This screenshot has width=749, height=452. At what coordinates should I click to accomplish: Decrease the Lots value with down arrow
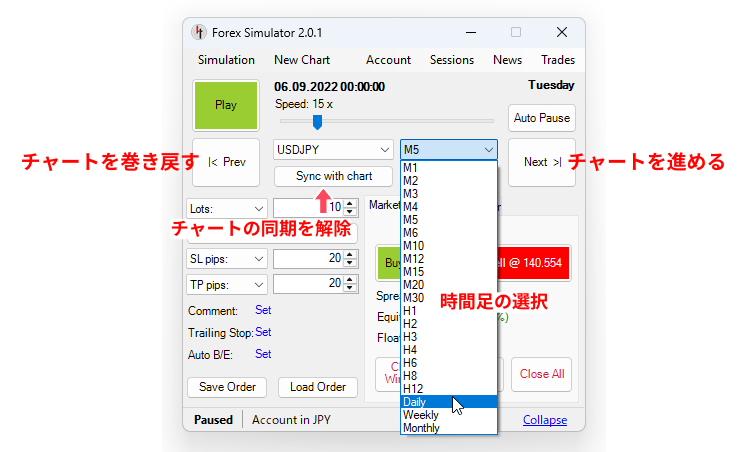pyautogui.click(x=350, y=212)
